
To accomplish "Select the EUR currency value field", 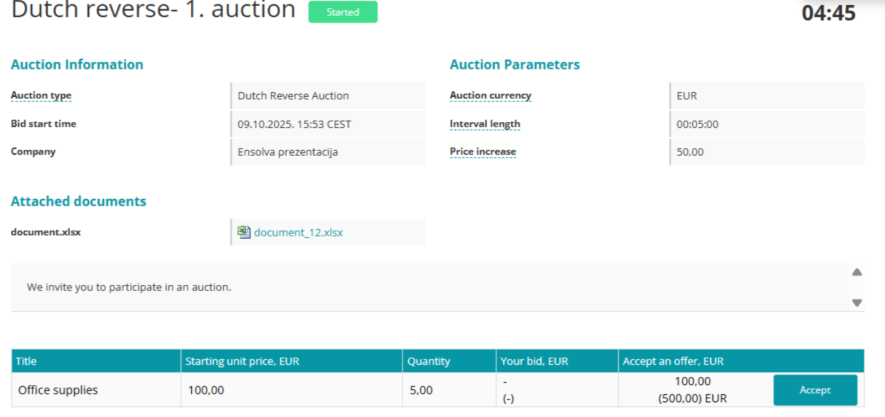I will 766,96.
